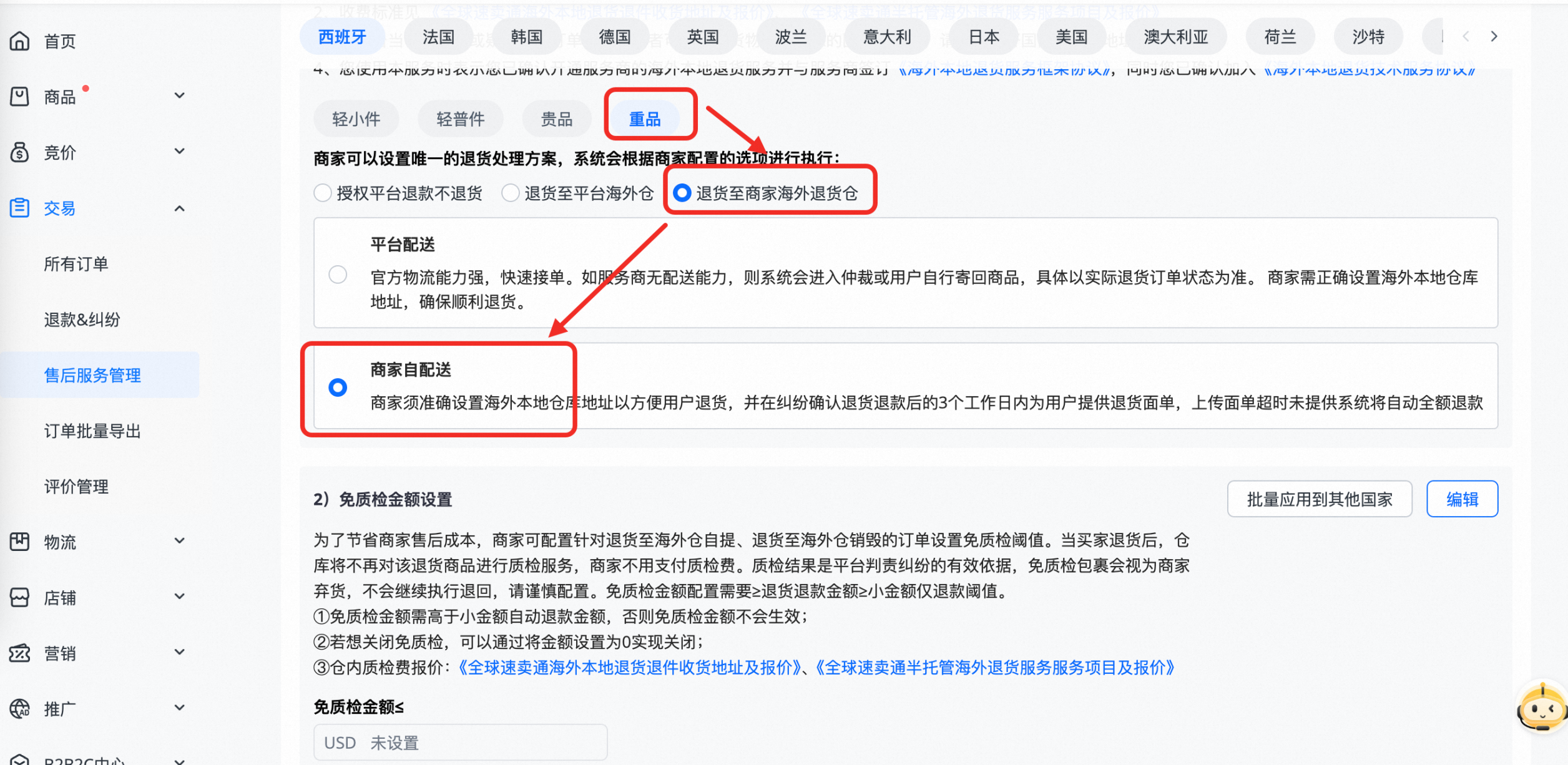Image resolution: width=1568 pixels, height=765 pixels.
Task: Click the 物流 logistics icon
Action: 20,542
